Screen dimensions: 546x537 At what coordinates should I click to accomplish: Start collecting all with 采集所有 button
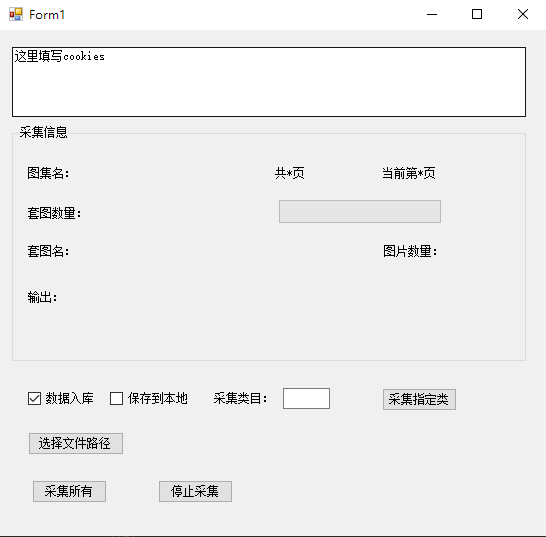69,491
